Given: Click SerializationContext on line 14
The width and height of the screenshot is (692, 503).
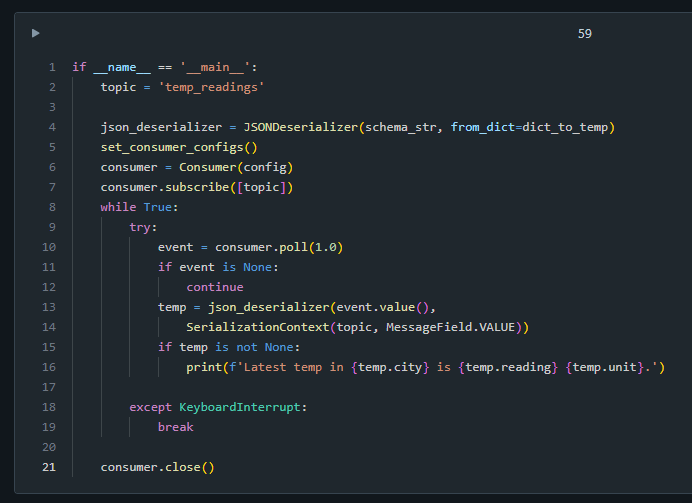Looking at the screenshot, I should (258, 327).
